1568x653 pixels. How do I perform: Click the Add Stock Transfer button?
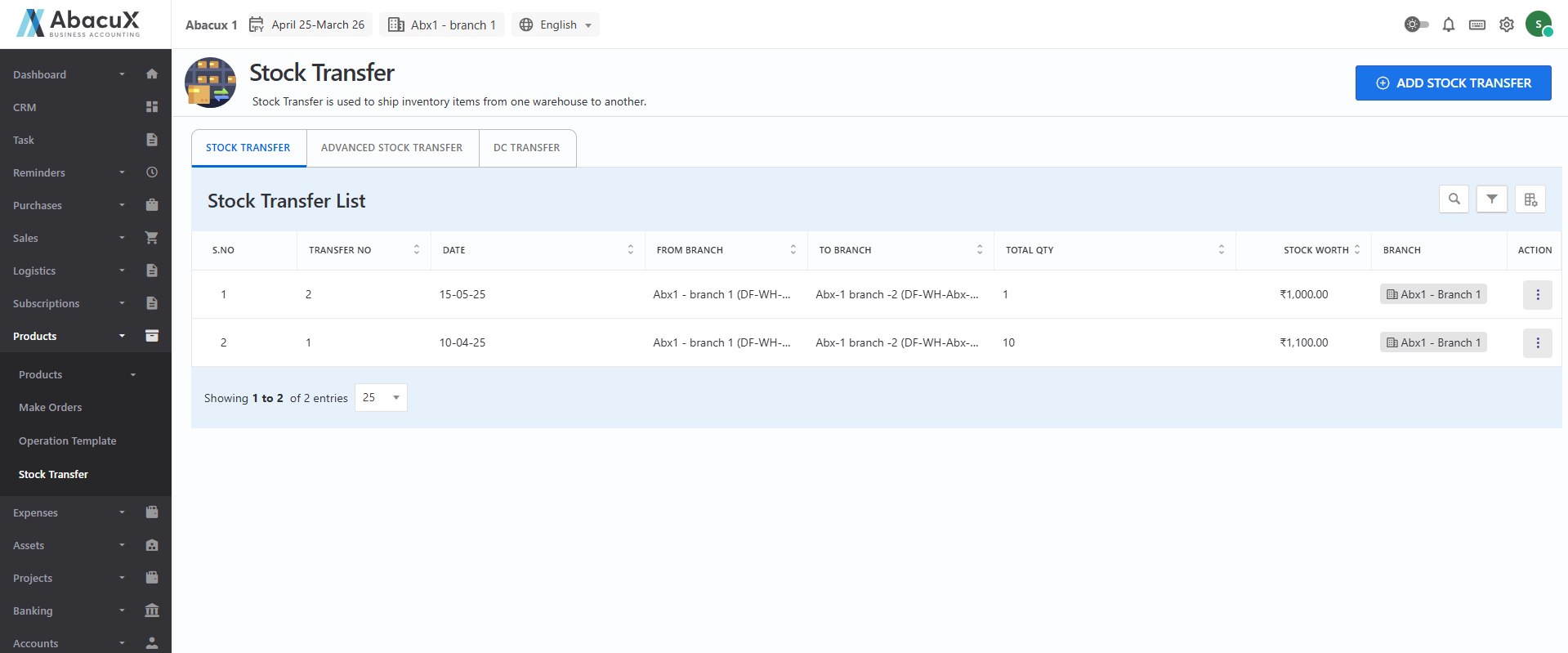pos(1452,83)
